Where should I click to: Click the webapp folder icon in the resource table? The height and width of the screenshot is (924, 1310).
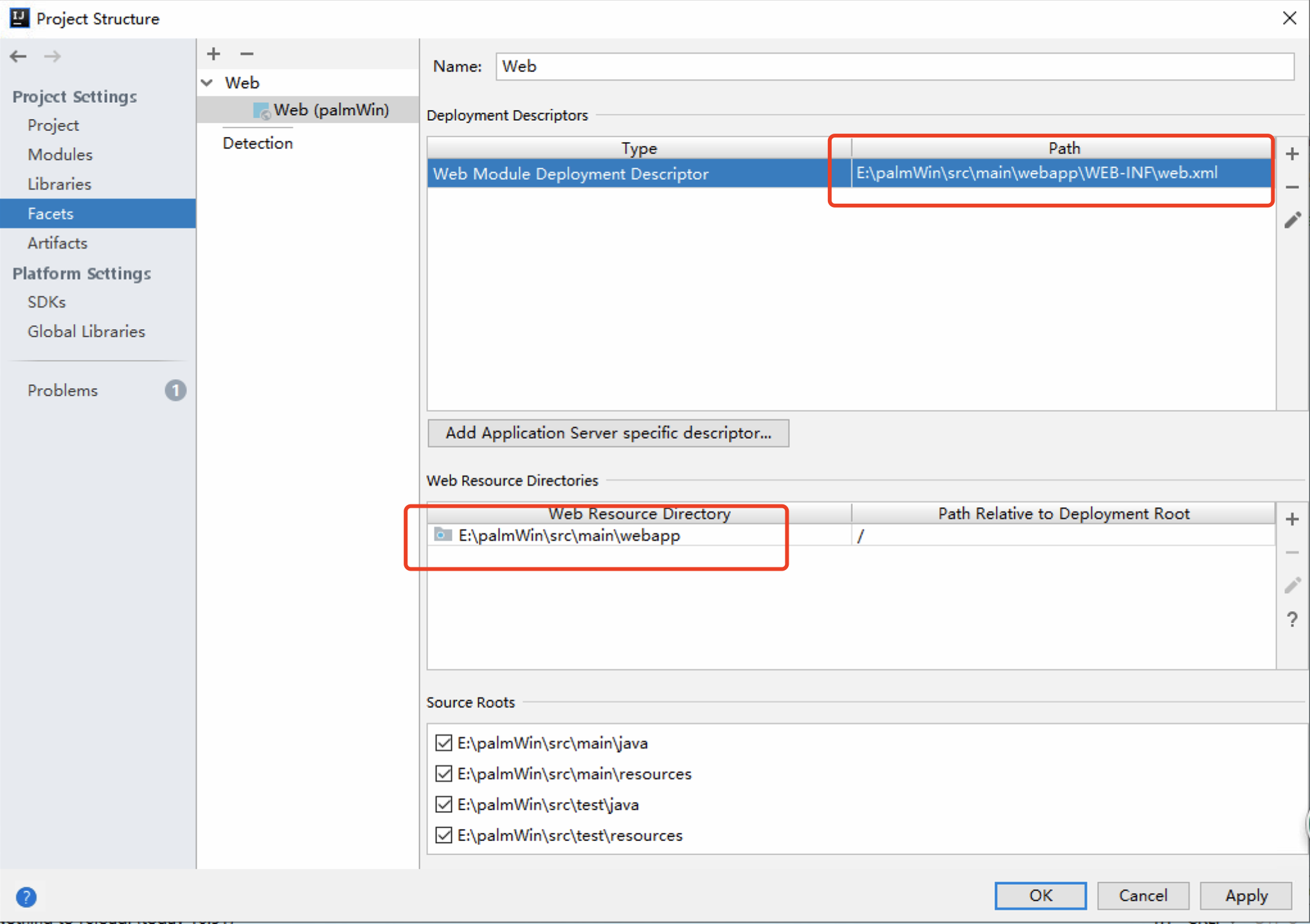(x=443, y=535)
